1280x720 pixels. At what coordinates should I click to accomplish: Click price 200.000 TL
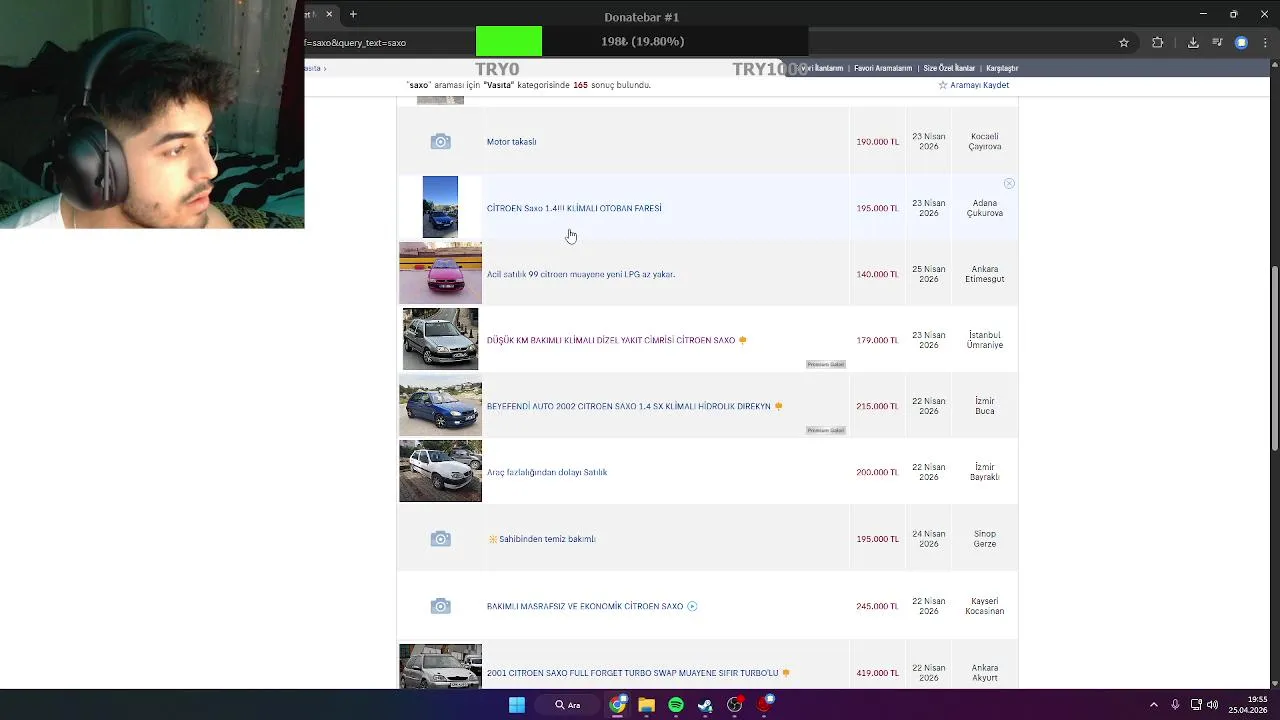[877, 472]
